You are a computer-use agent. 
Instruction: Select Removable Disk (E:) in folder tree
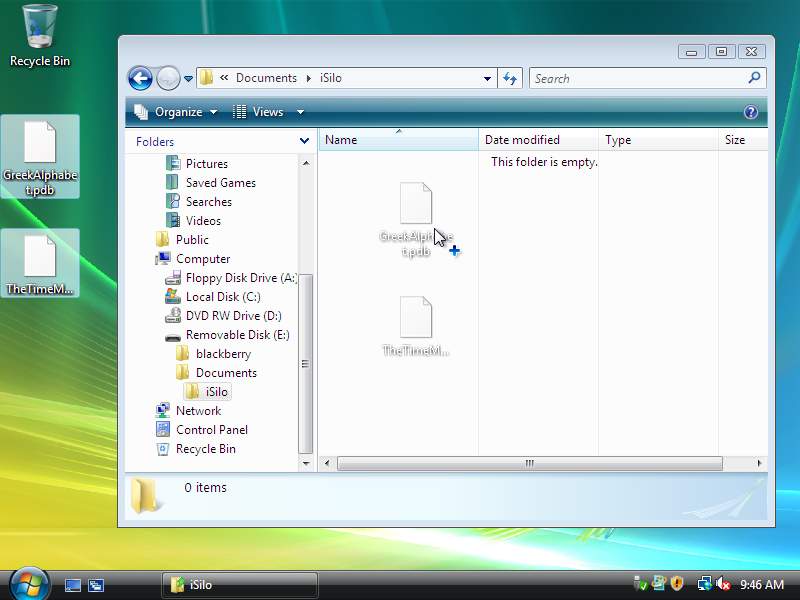click(x=237, y=335)
